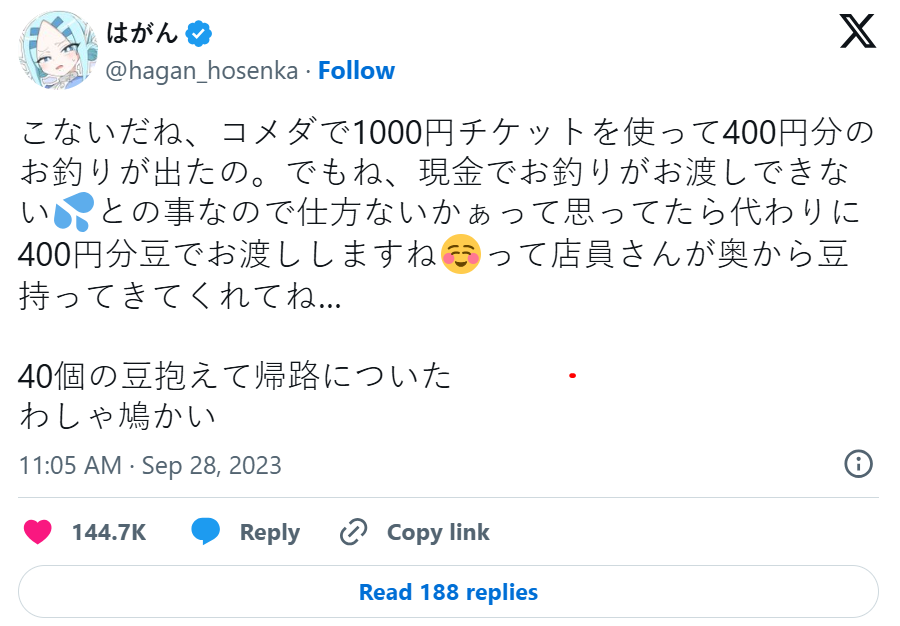
Task: Click the line 40個の豆抱えて帰路についた
Action: (235, 376)
